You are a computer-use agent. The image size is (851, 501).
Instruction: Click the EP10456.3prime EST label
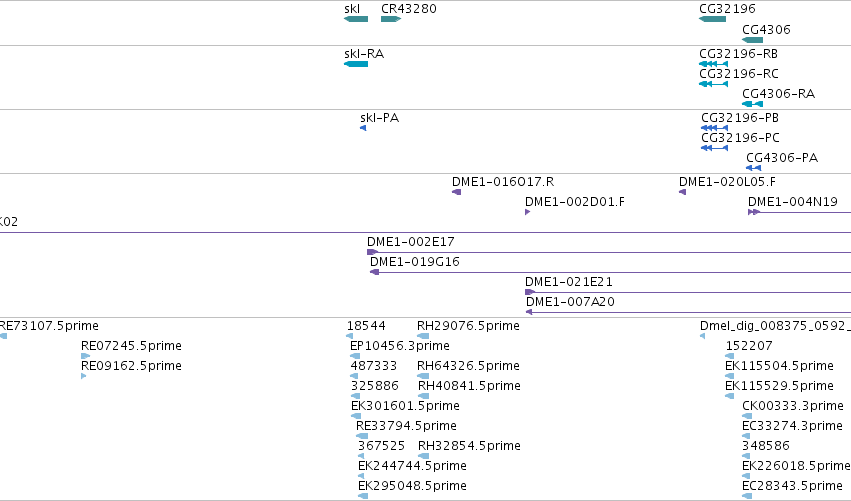tap(400, 346)
